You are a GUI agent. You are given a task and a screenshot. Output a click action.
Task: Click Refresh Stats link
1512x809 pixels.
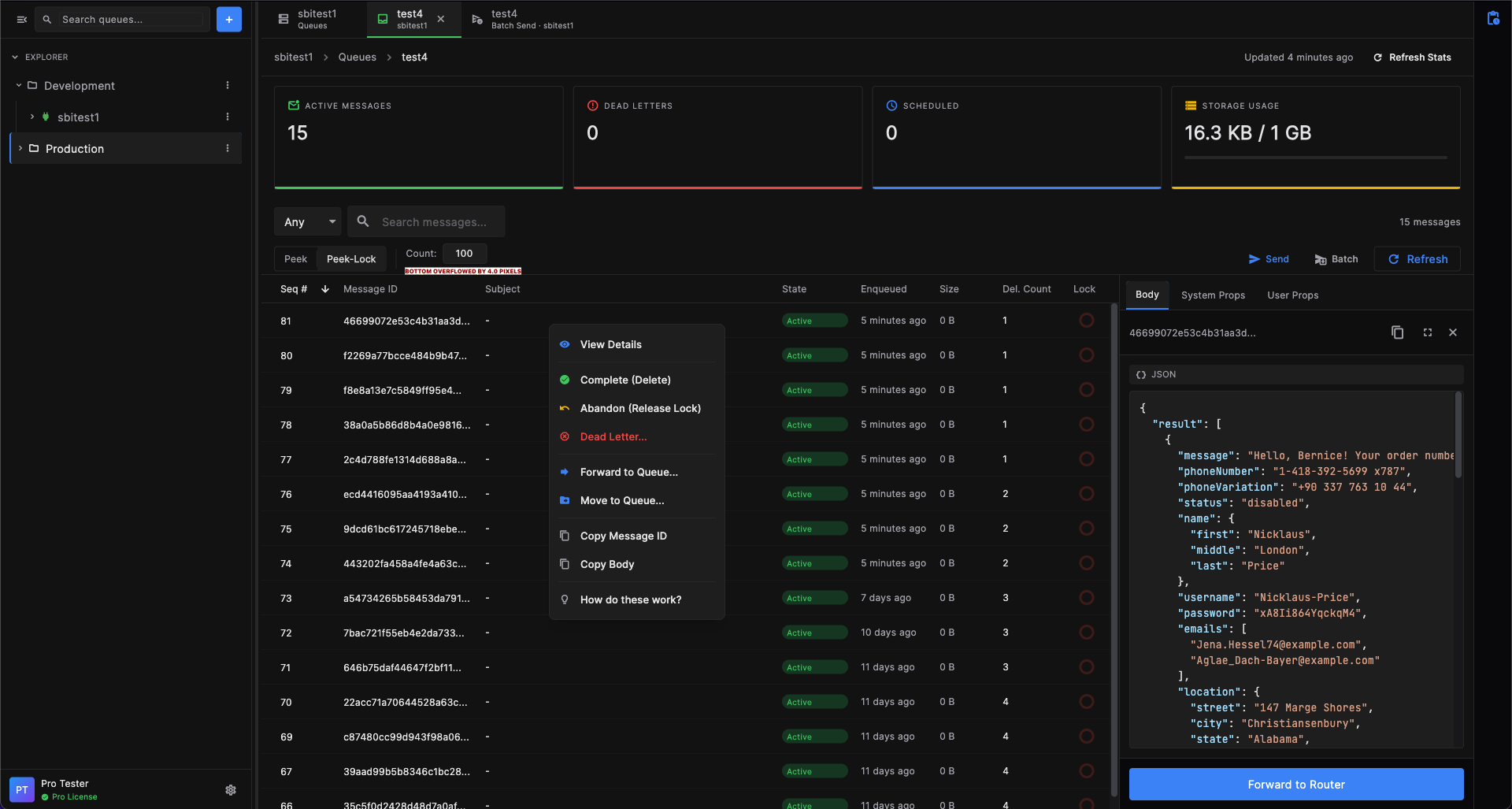1412,58
